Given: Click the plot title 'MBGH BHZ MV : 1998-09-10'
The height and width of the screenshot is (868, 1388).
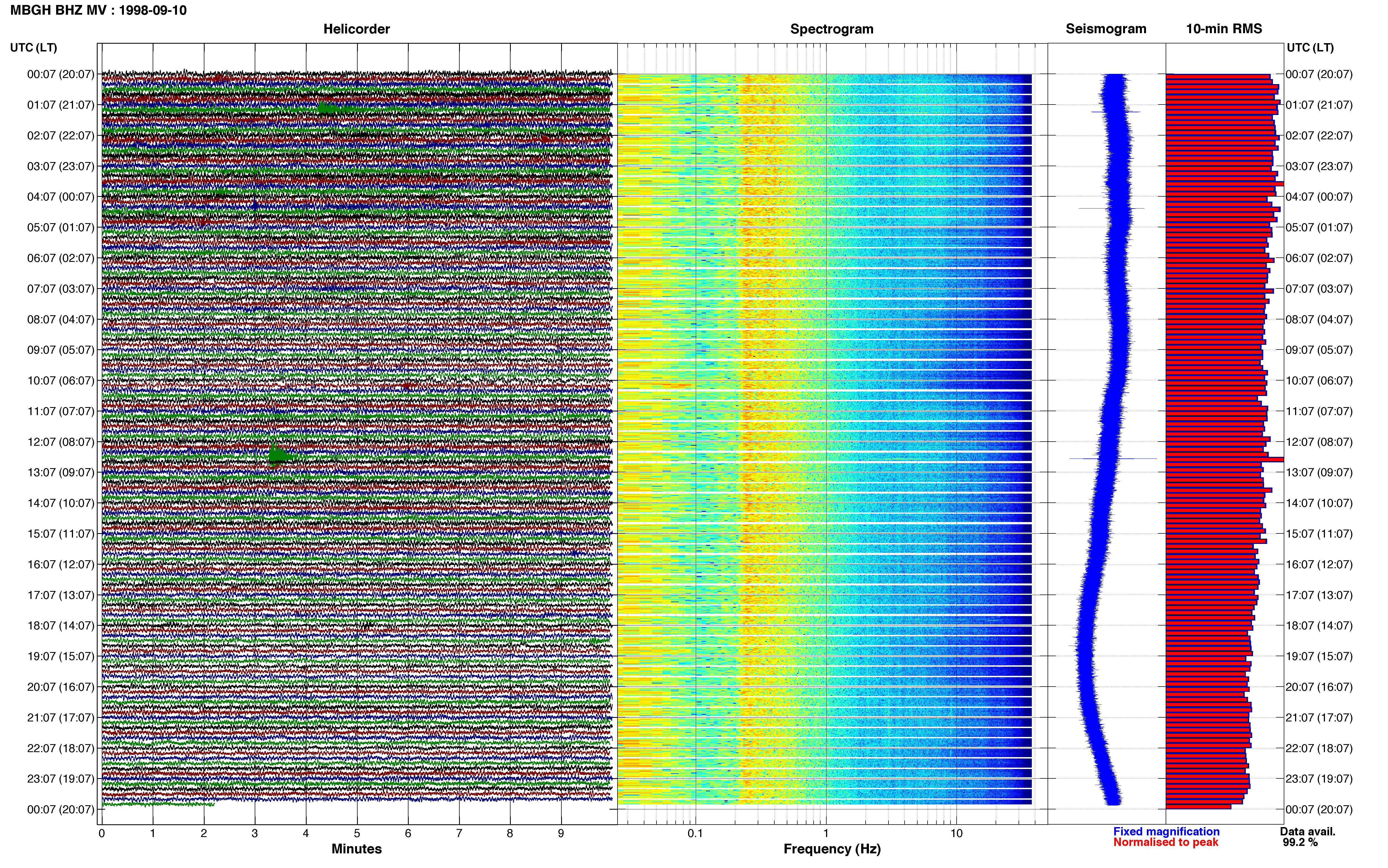Looking at the screenshot, I should (98, 10).
